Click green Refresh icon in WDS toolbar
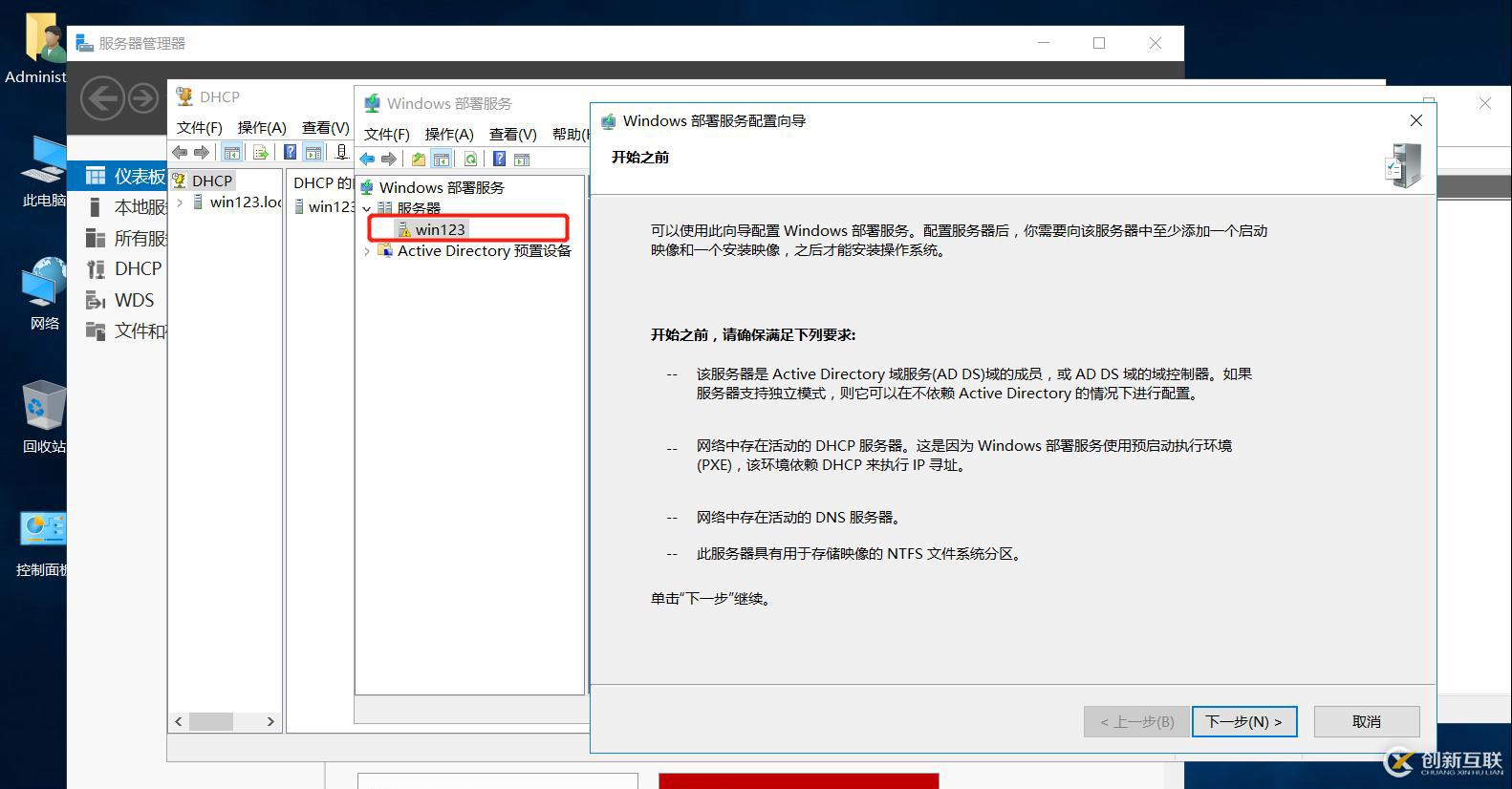Screen dimensions: 1512x789 470,159
